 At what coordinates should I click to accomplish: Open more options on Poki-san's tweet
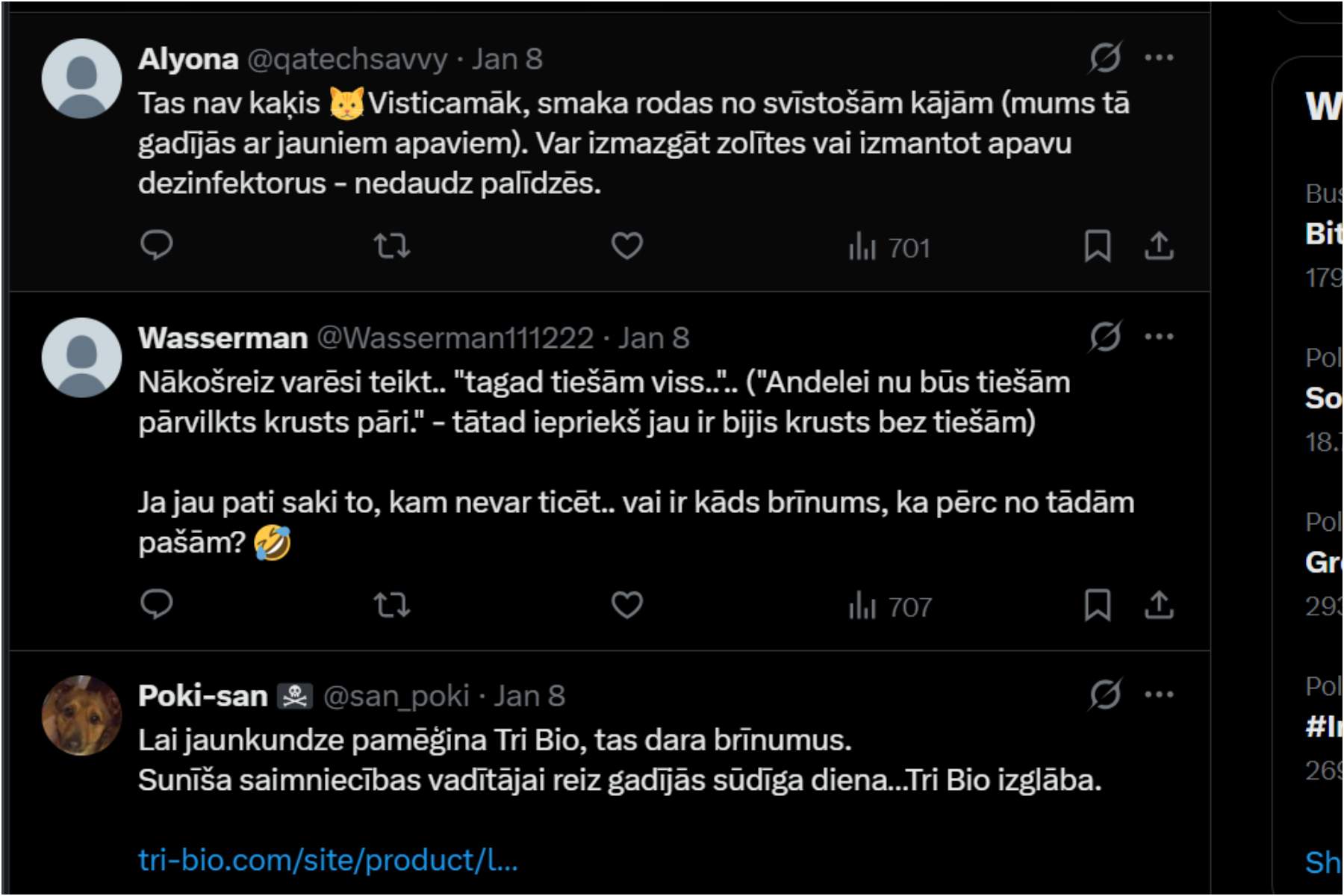1159,694
